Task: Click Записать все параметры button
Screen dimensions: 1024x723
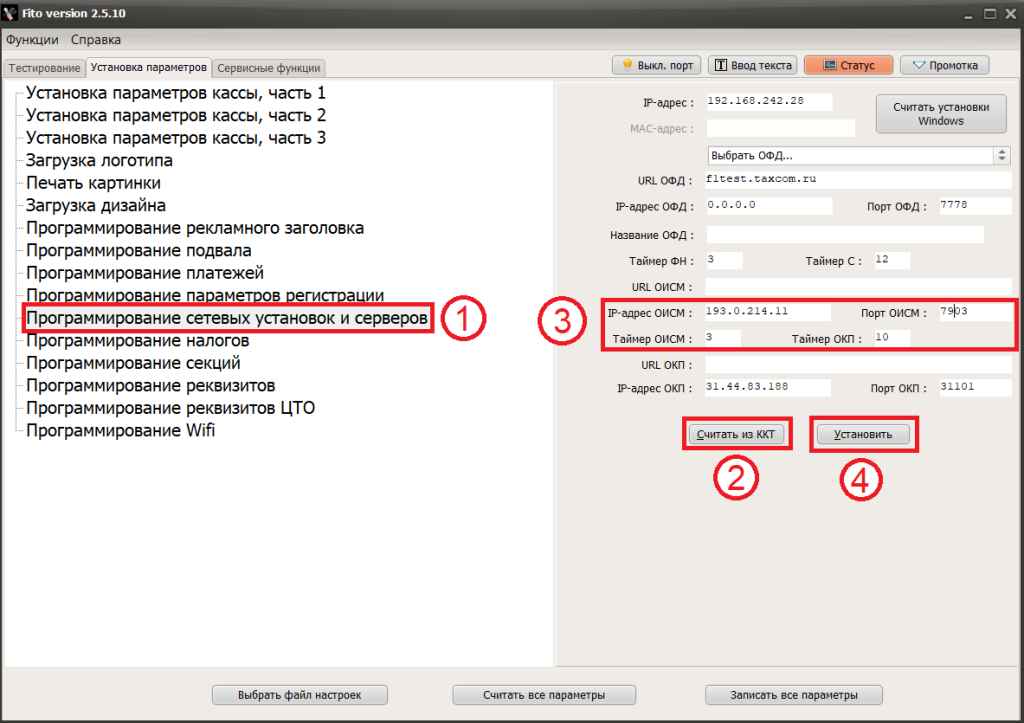Action: coord(794,695)
